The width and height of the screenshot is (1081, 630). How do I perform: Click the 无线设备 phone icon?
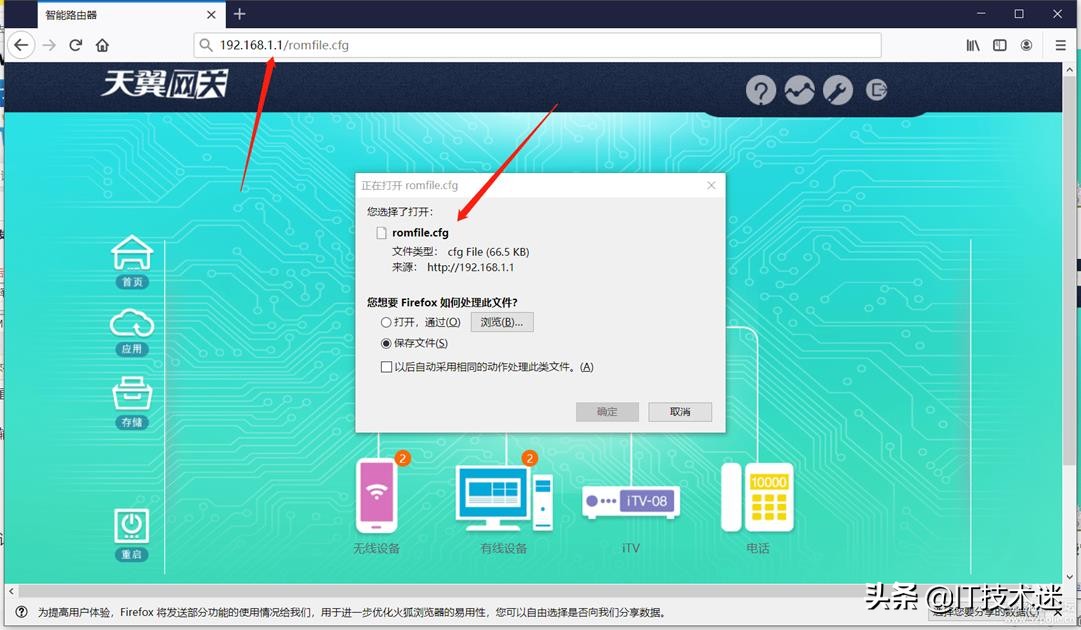point(377,495)
